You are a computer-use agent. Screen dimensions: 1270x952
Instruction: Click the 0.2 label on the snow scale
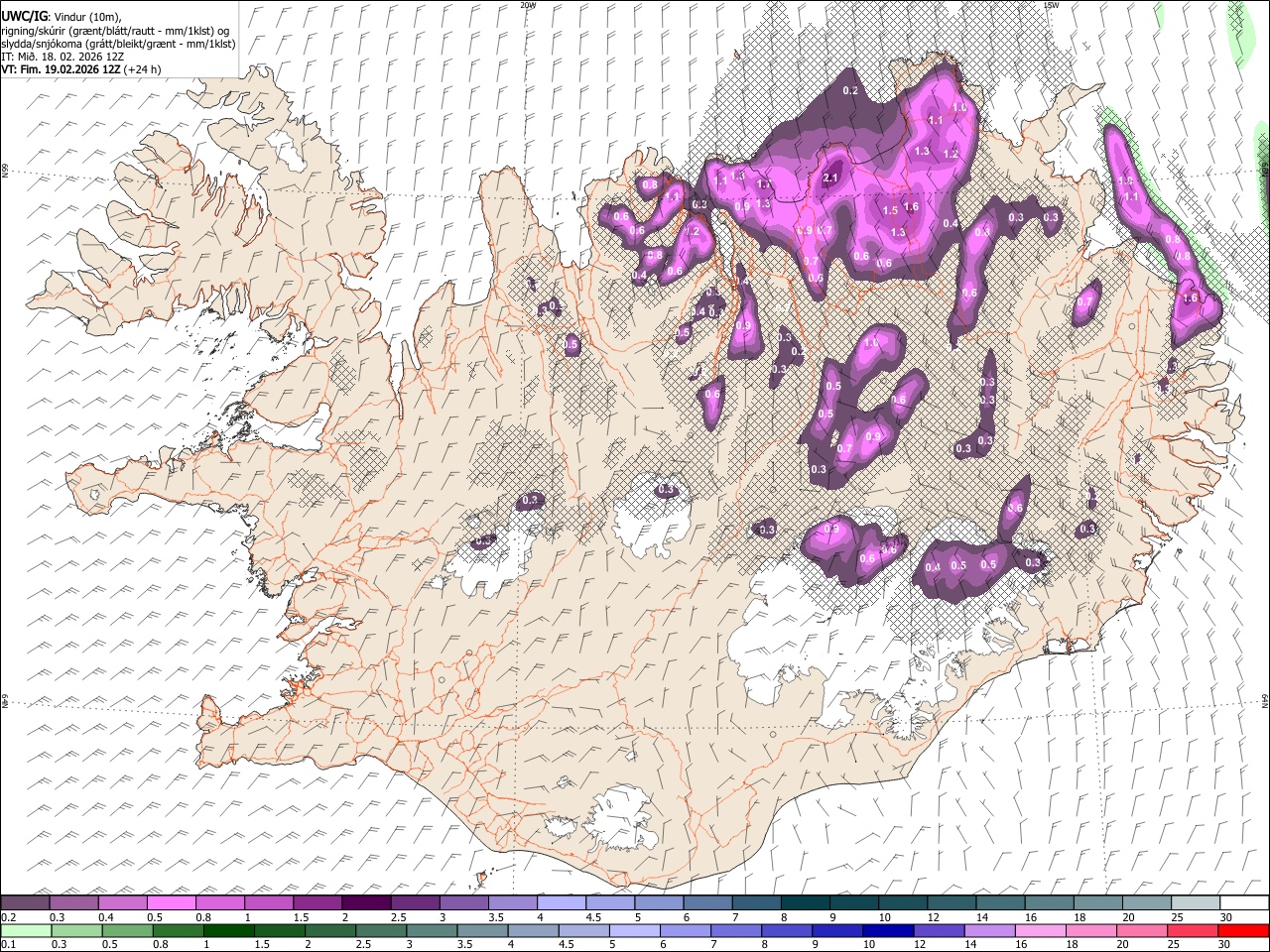(x=7, y=917)
